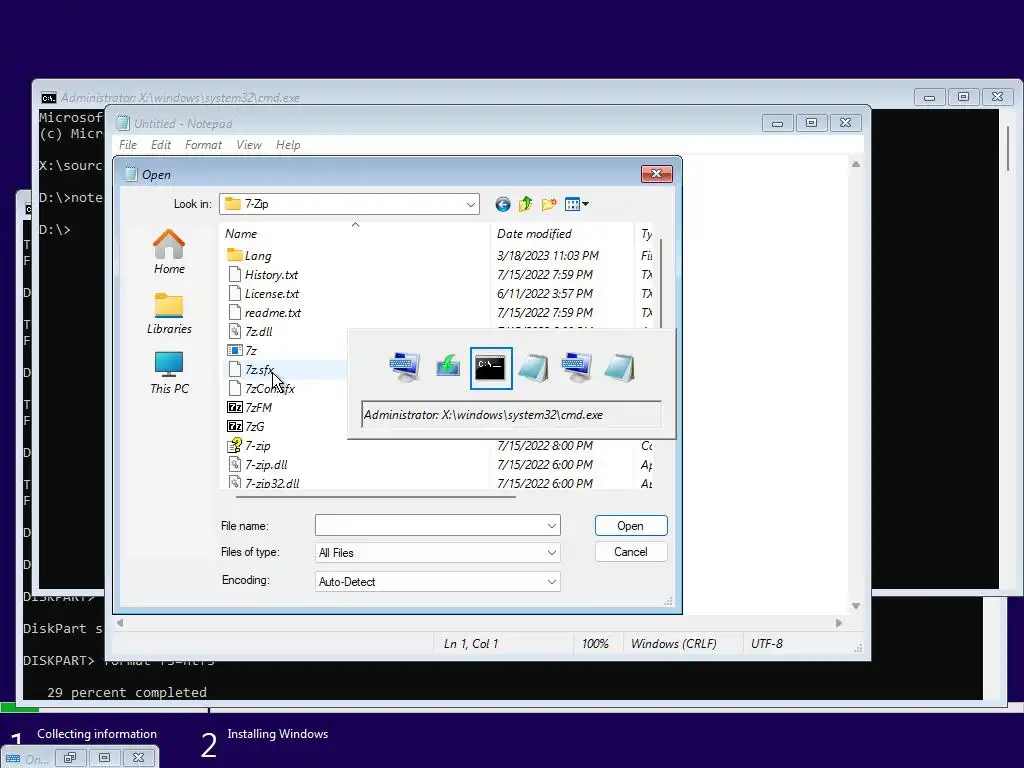The height and width of the screenshot is (768, 1024).
Task: Select the 7-zip32.dll file
Action: tap(264, 483)
